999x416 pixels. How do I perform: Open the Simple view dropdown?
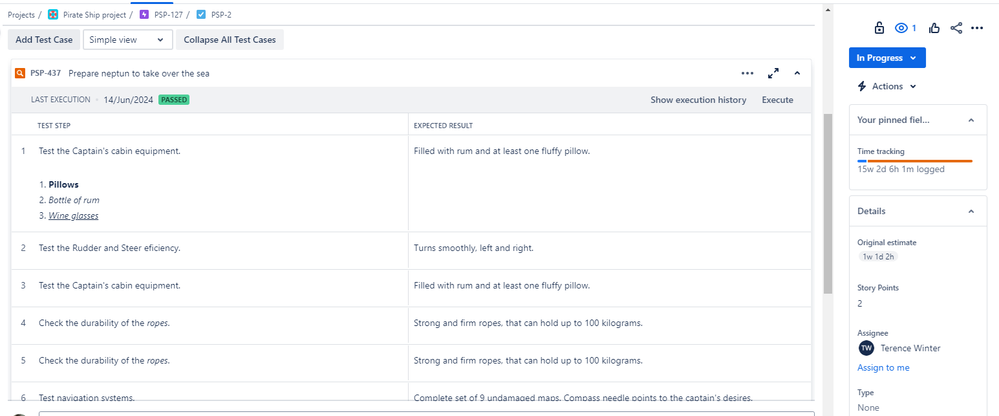coord(128,39)
